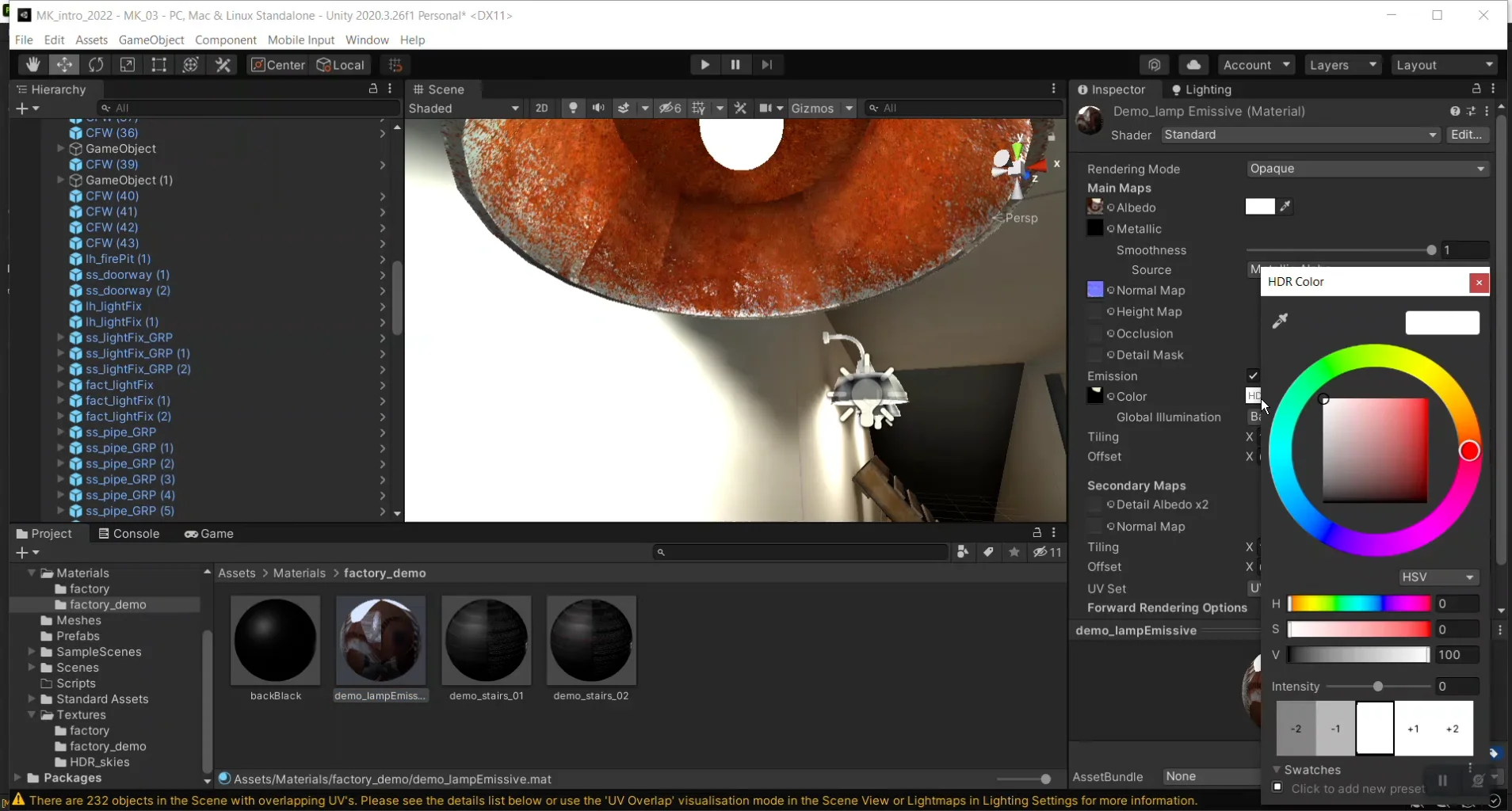Open the Rendering Mode dropdown

(x=1368, y=169)
